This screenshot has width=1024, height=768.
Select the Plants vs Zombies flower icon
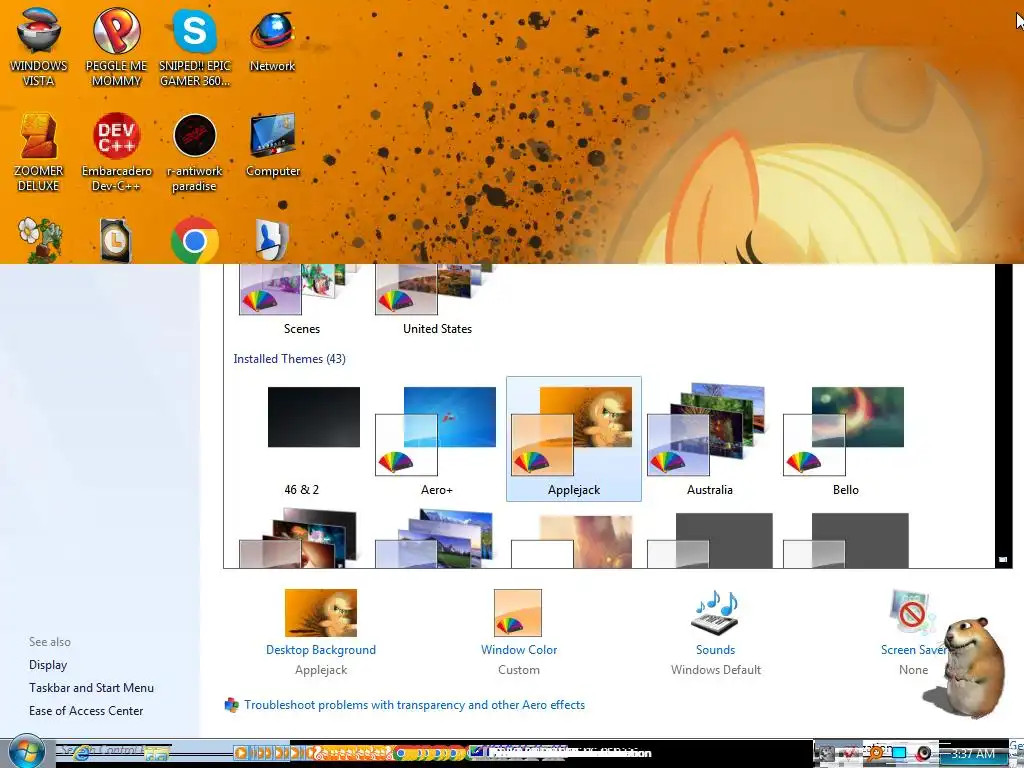[39, 240]
